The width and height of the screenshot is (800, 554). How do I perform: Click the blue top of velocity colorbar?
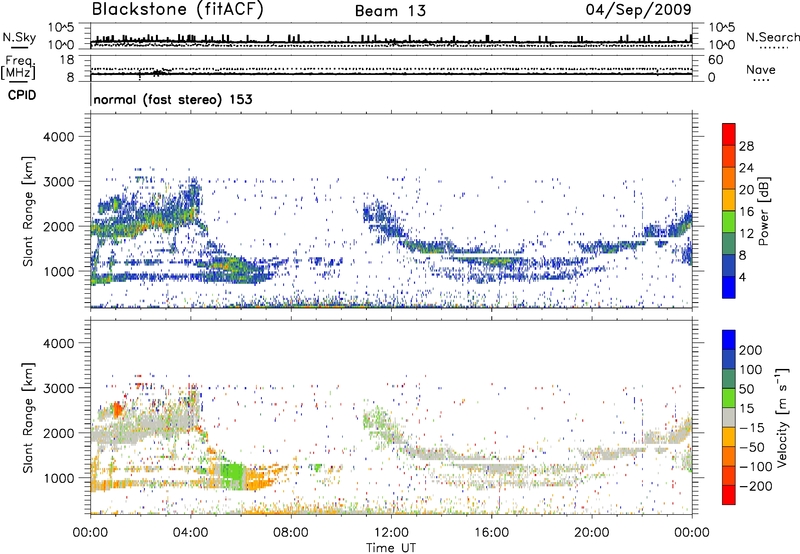click(729, 340)
